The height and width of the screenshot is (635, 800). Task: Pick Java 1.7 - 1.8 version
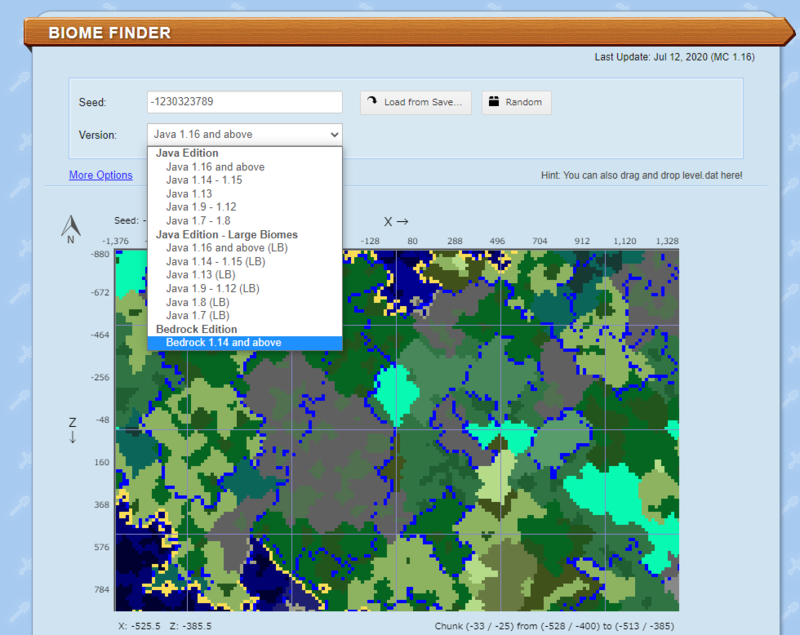tap(245, 221)
